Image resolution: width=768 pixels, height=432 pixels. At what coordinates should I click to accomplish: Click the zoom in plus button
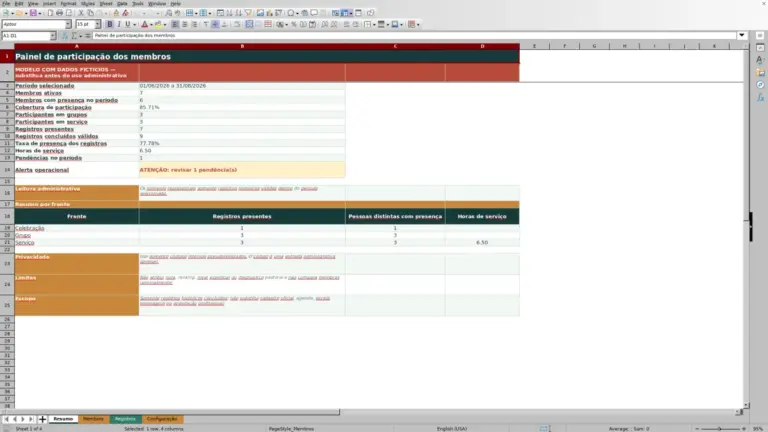click(744, 429)
